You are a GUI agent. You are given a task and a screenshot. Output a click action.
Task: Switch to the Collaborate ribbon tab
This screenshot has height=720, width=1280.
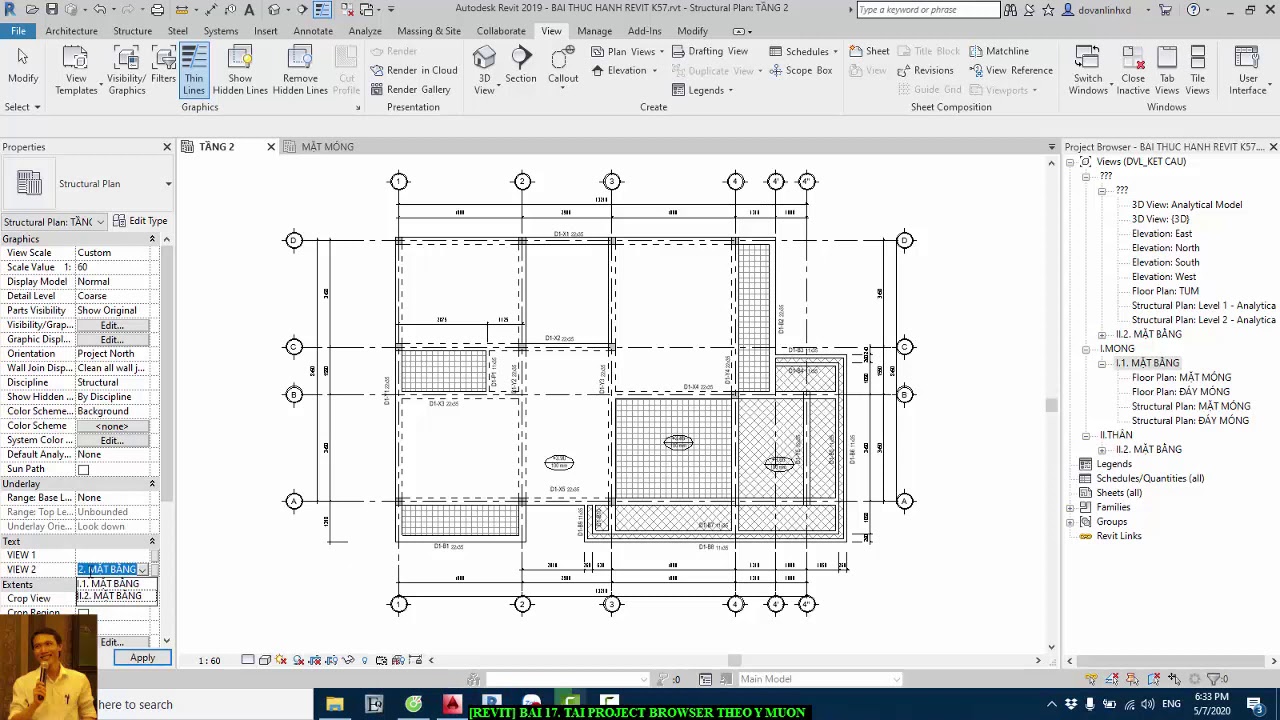coord(501,31)
